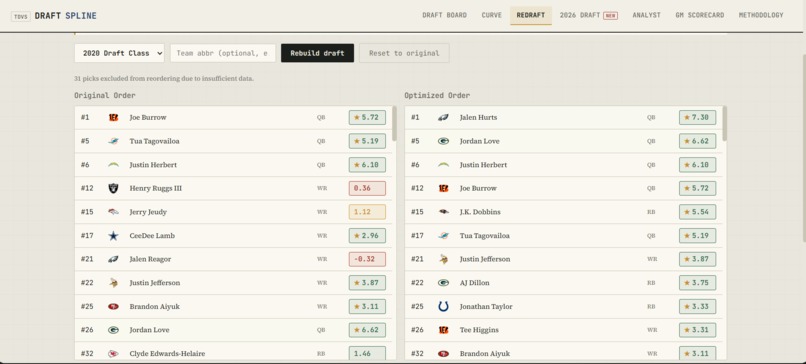
Task: Open the Draft Board tab
Action: pos(445,15)
